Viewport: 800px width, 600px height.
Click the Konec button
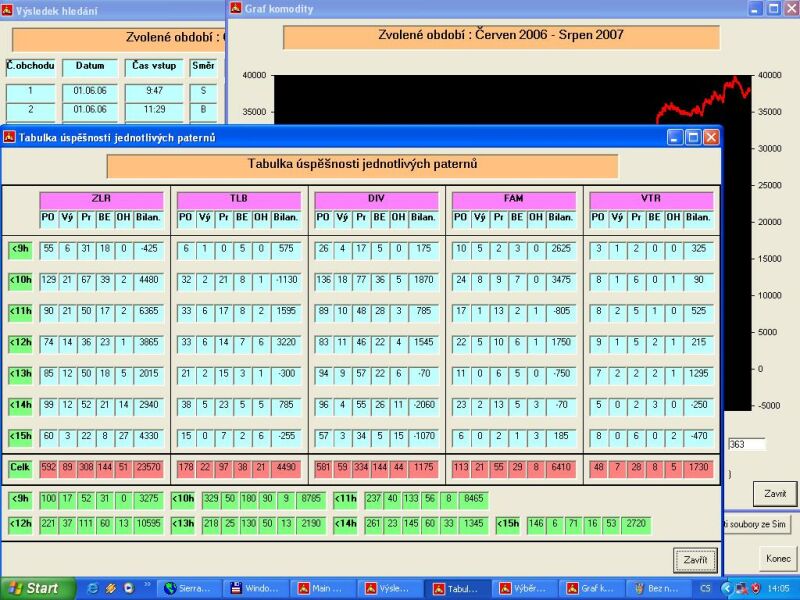(778, 558)
